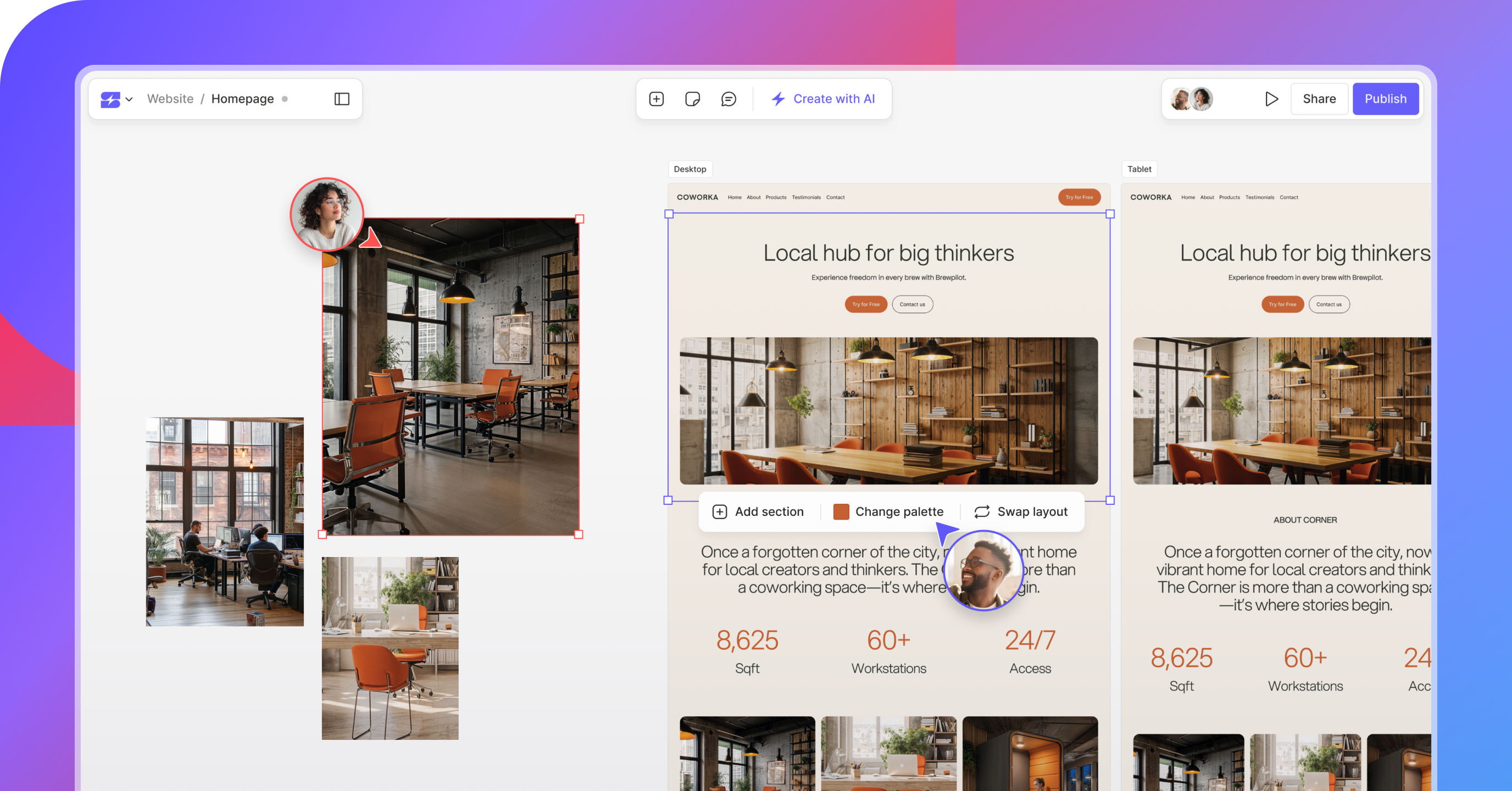Viewport: 1512px width, 791px height.
Task: Click the add element plus icon
Action: (656, 99)
